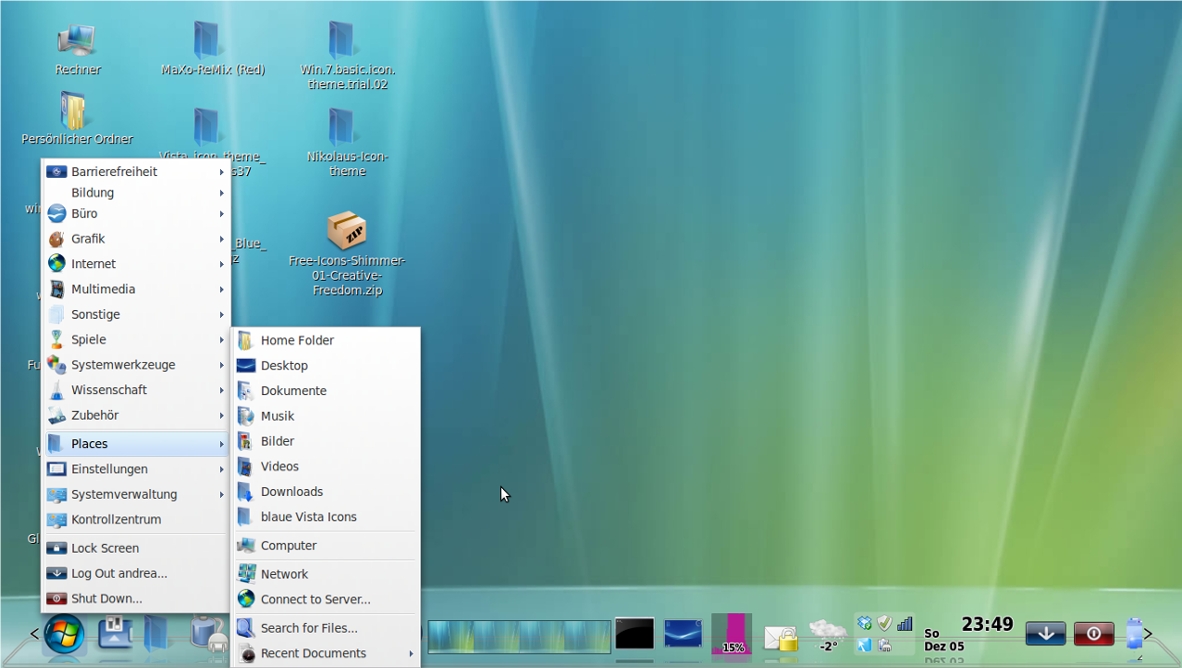Open the Büro submenu

point(136,214)
